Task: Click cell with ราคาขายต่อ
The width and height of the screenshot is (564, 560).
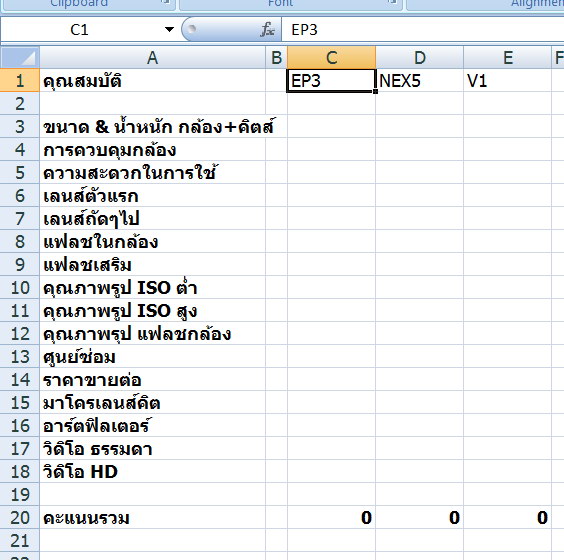Action: pos(152,380)
